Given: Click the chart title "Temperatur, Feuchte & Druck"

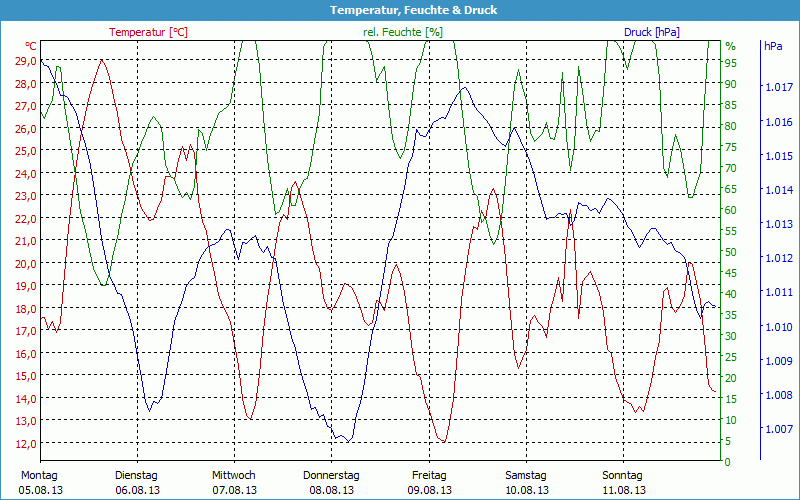Looking at the screenshot, I should 413,10.
